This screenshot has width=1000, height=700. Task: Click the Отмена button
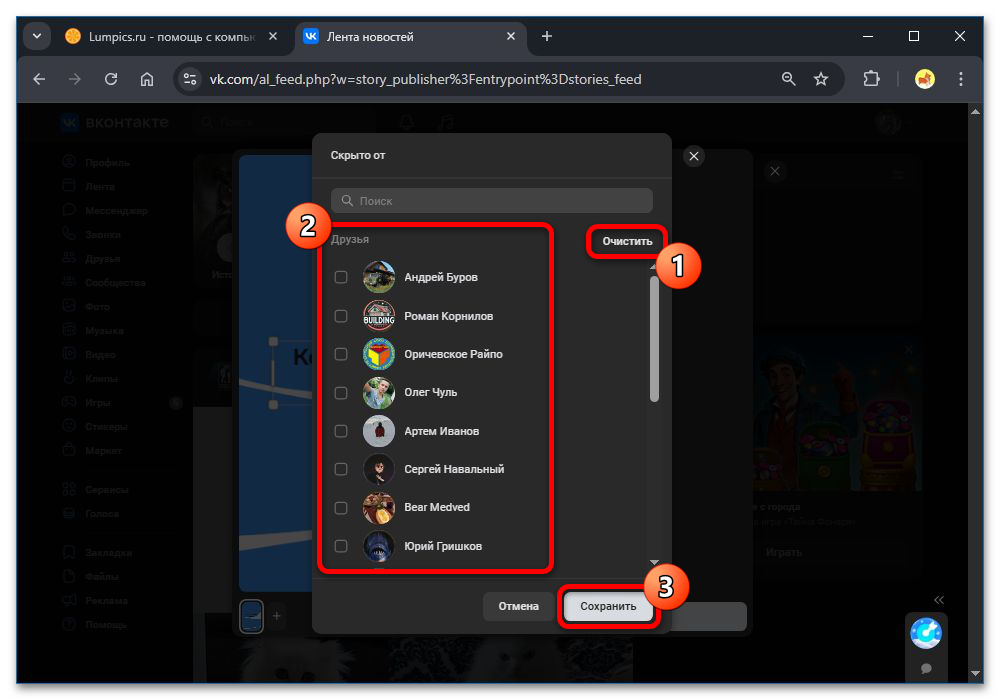518,606
